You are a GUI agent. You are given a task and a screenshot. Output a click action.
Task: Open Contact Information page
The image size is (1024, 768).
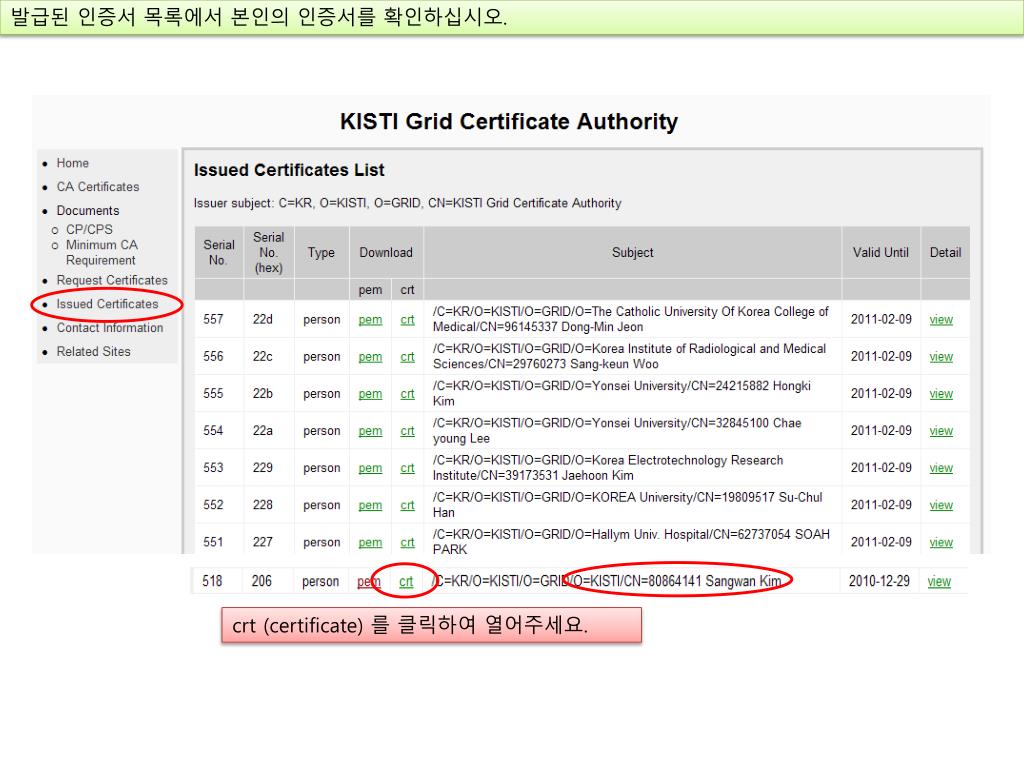click(110, 328)
